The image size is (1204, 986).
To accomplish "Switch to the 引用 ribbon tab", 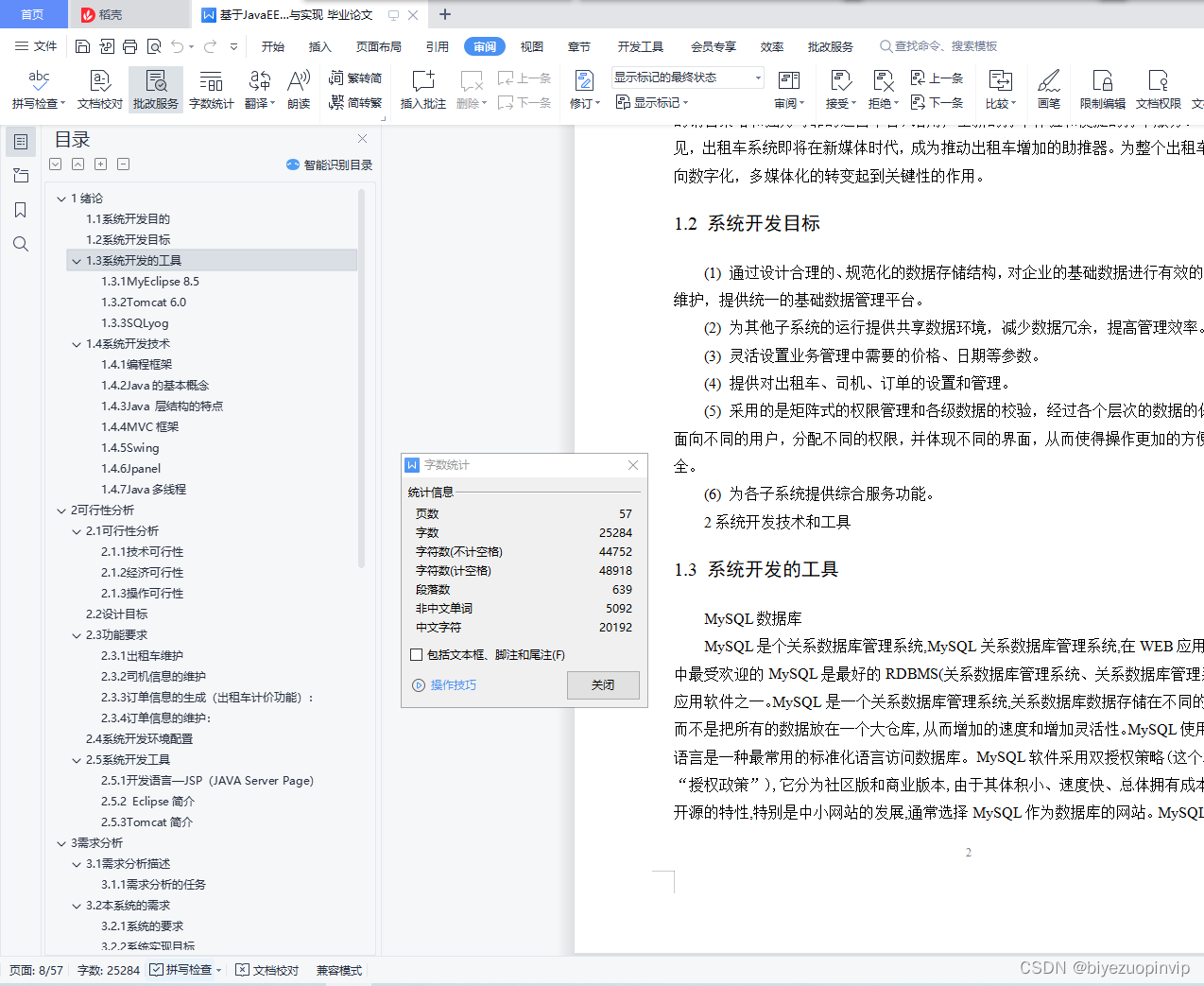I will pyautogui.click(x=438, y=46).
